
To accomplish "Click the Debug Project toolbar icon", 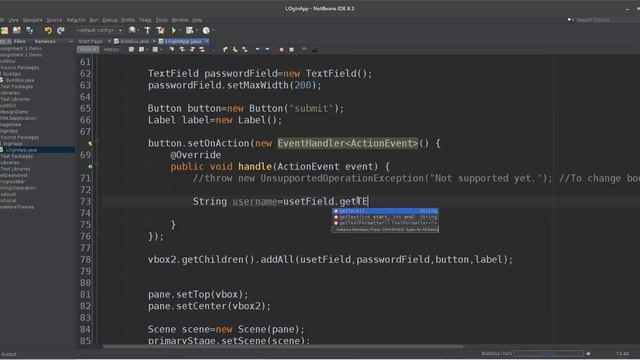I will [x=189, y=30].
